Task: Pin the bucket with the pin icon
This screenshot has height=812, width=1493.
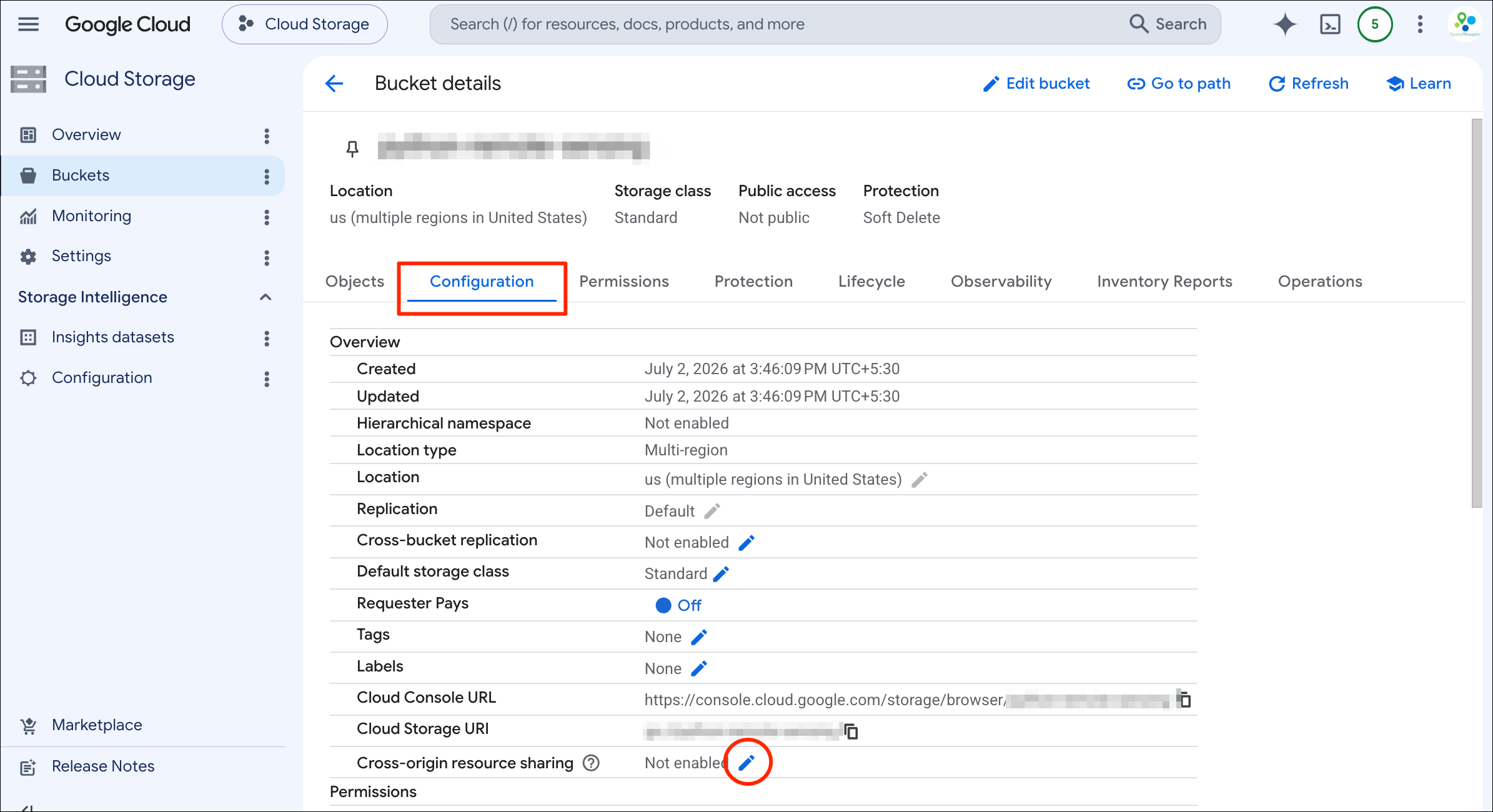Action: 352,149
